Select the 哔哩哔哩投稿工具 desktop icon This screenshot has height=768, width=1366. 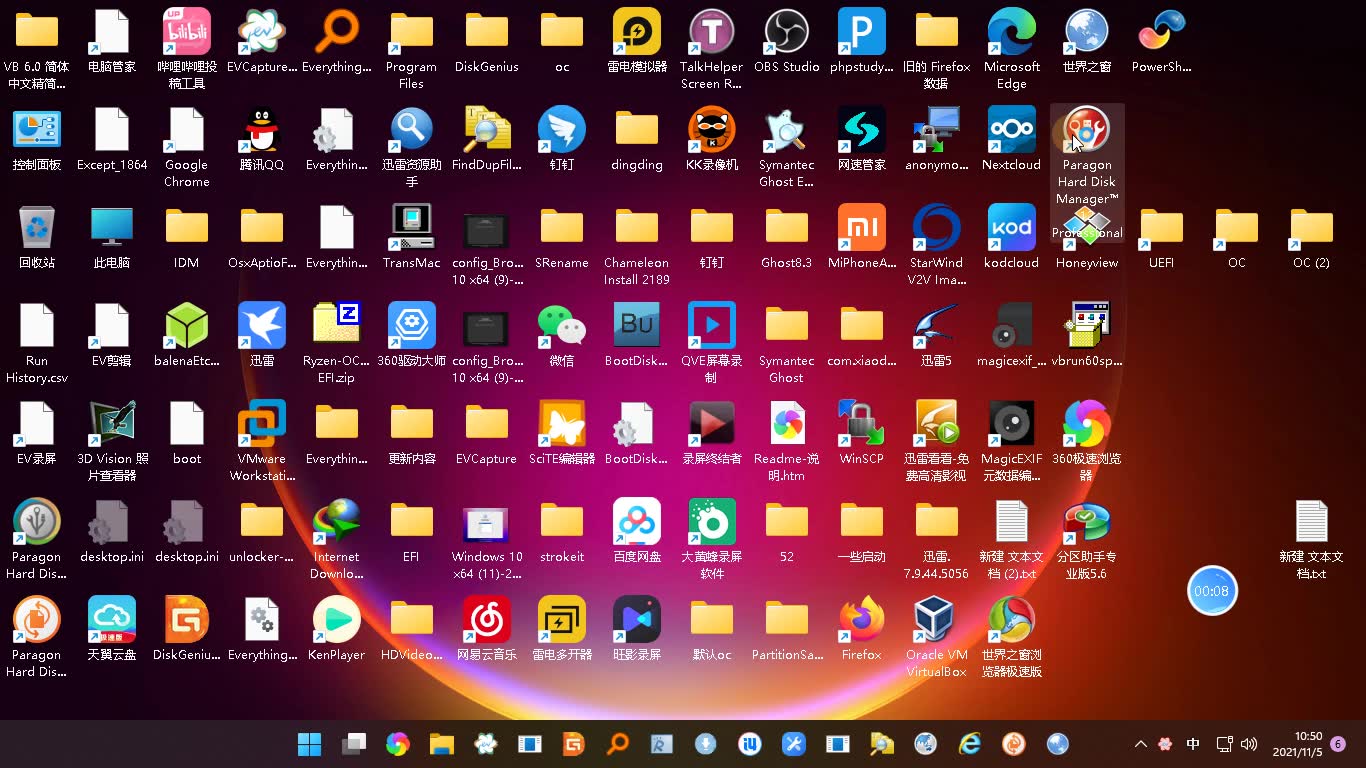(187, 50)
